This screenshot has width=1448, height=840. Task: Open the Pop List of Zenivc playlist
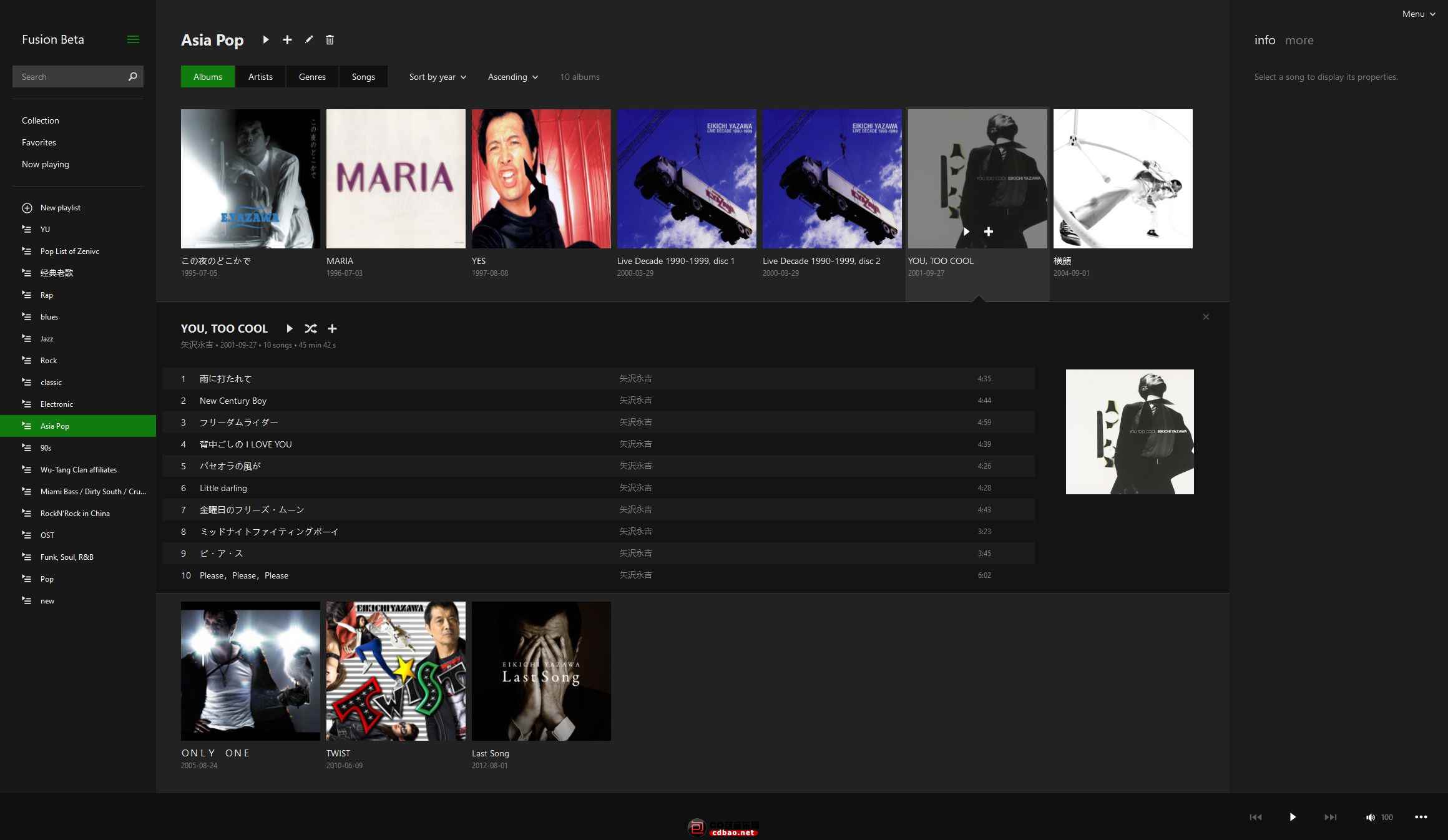(x=78, y=252)
